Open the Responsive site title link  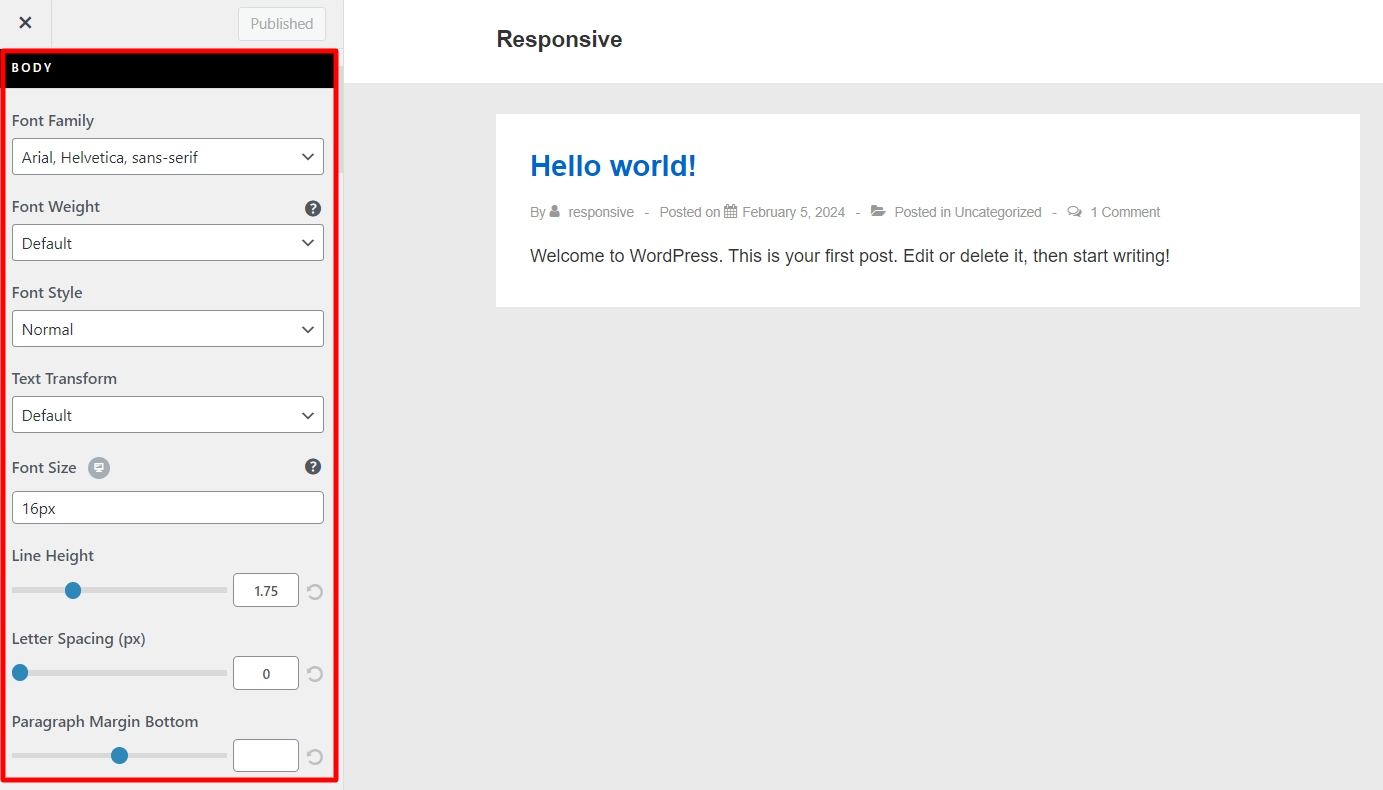coord(559,39)
